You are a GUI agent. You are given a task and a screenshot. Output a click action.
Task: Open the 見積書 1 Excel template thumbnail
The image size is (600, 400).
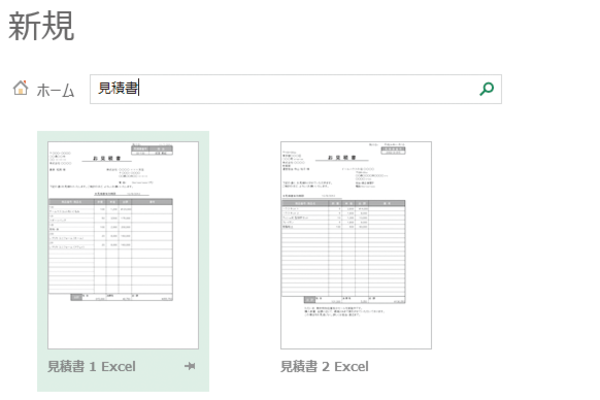123,245
